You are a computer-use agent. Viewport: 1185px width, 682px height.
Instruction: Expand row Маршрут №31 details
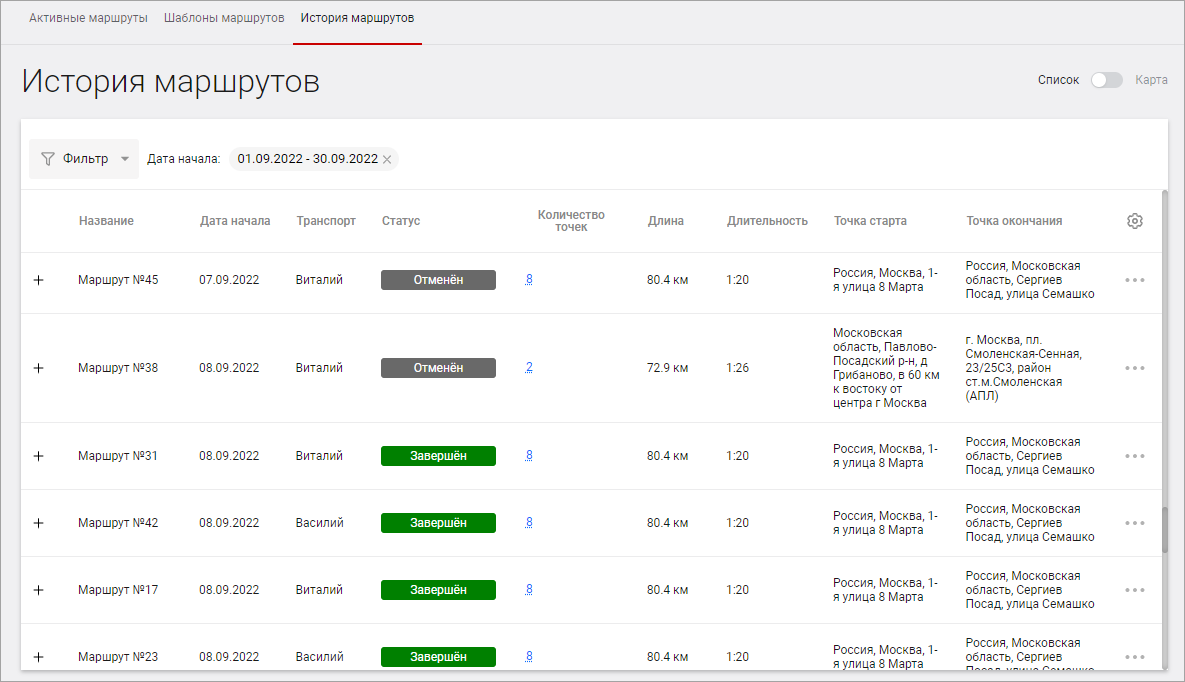pyautogui.click(x=39, y=456)
